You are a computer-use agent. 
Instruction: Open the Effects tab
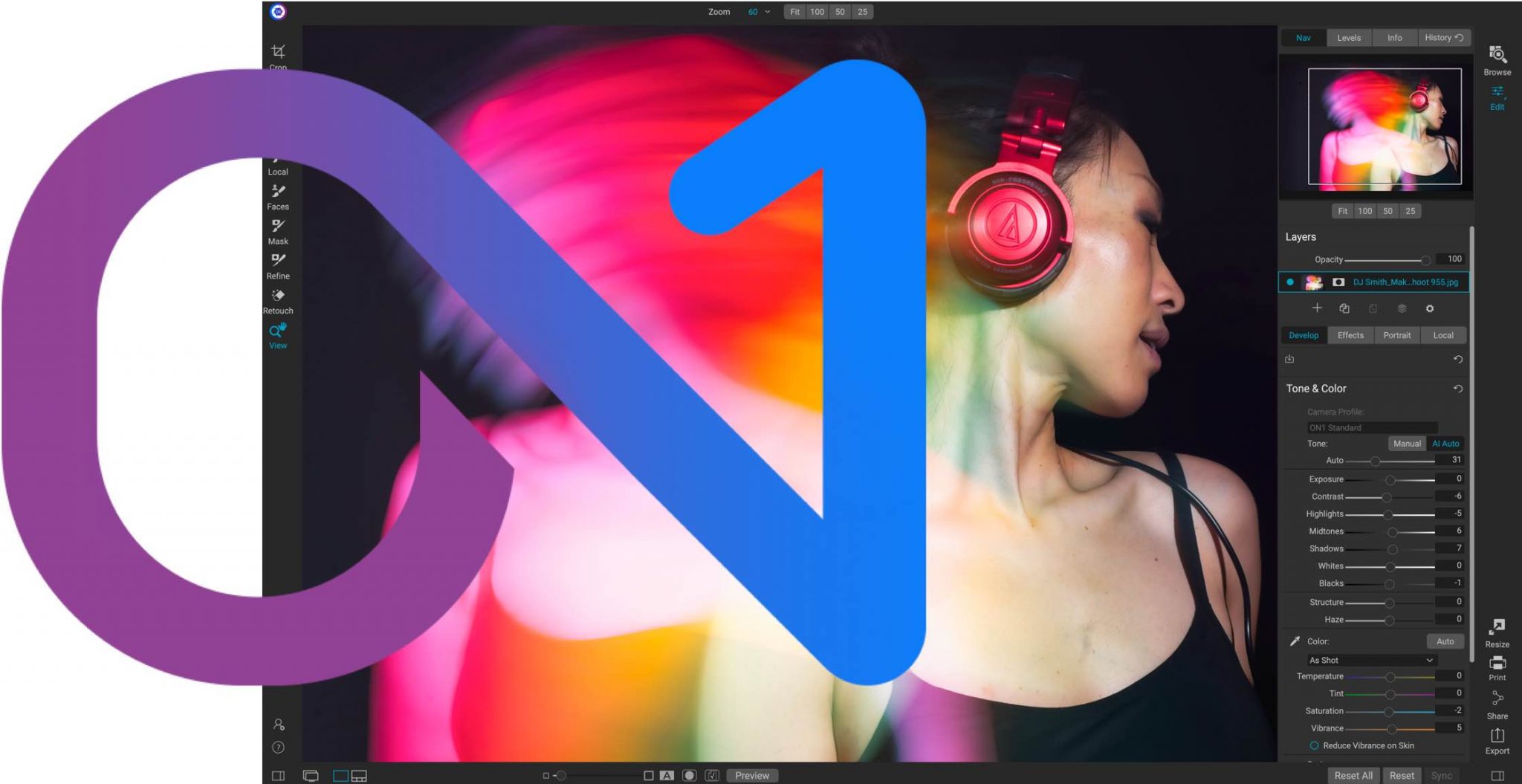tap(1350, 335)
